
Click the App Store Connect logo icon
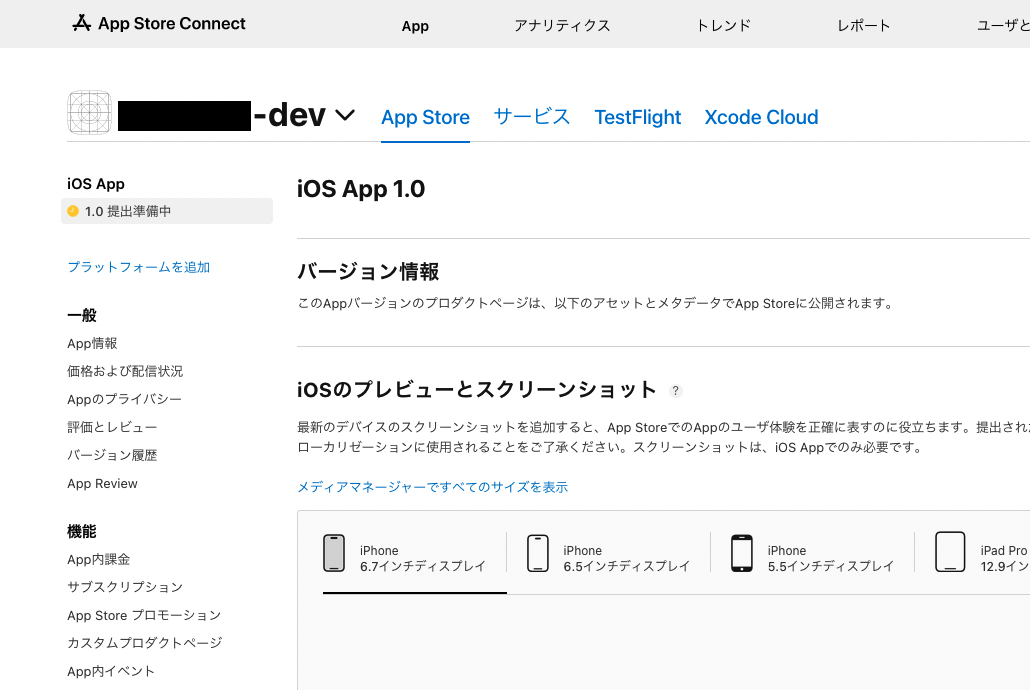click(x=76, y=22)
